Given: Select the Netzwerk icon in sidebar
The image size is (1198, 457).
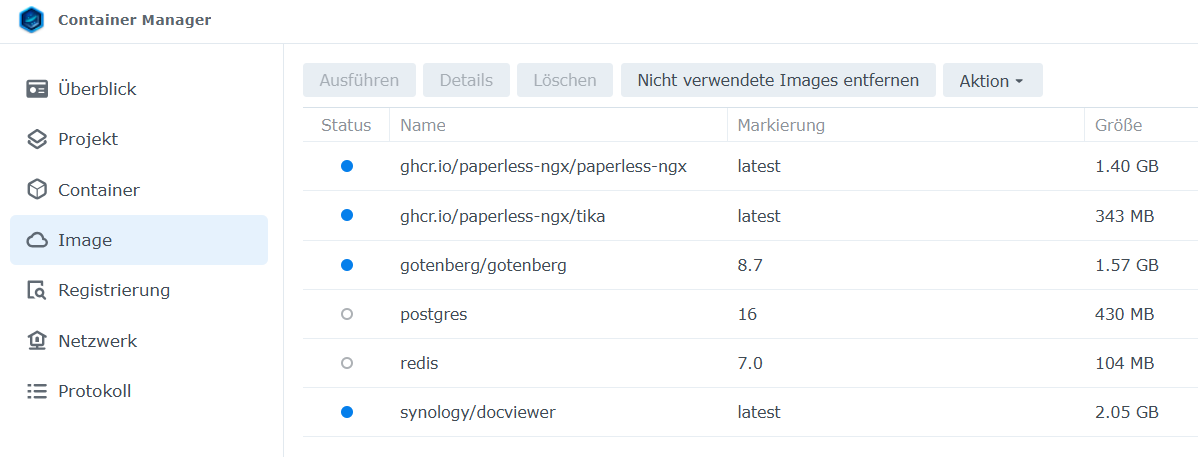Looking at the screenshot, I should [x=37, y=341].
